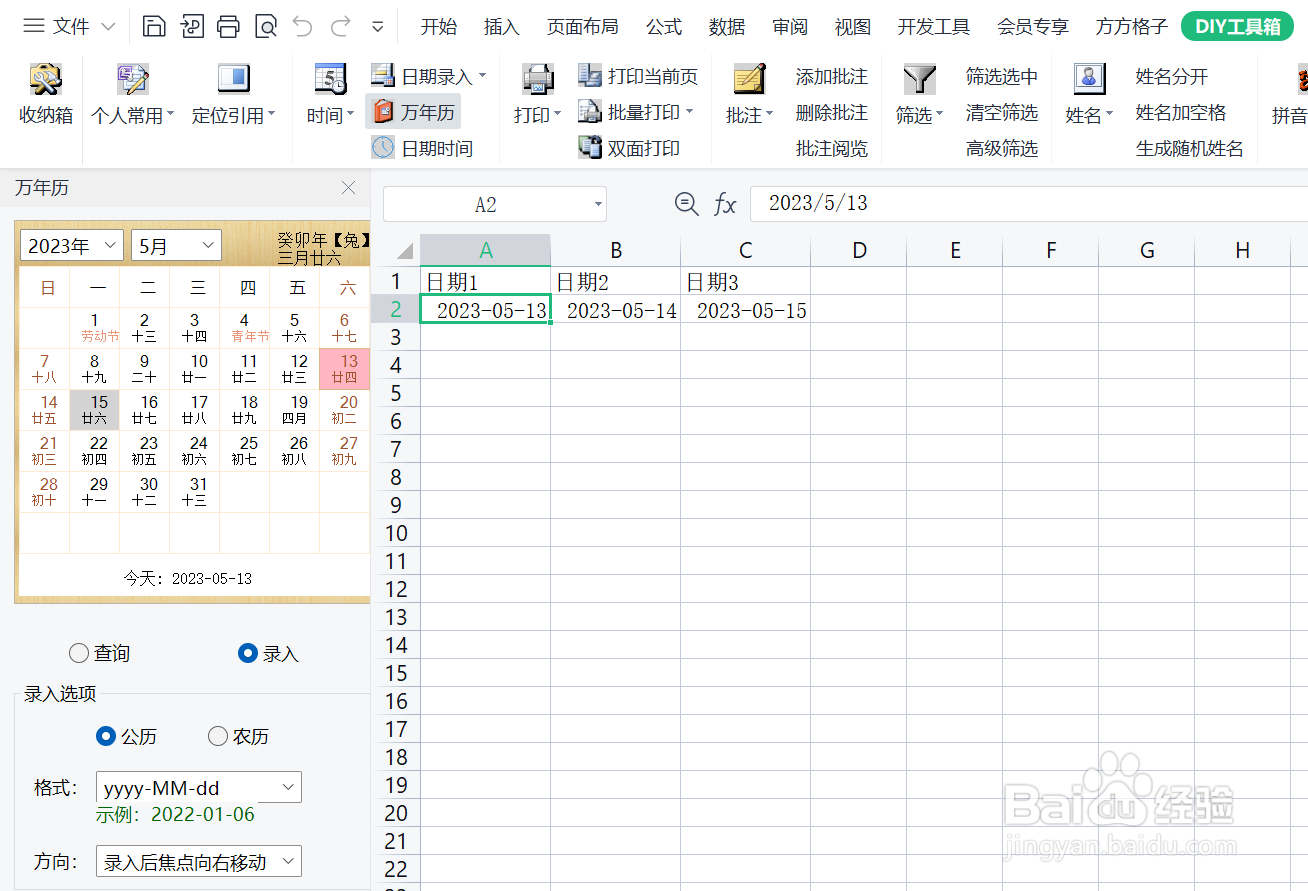Click the Redo arrow icon
This screenshot has height=891, width=1308.
click(340, 26)
